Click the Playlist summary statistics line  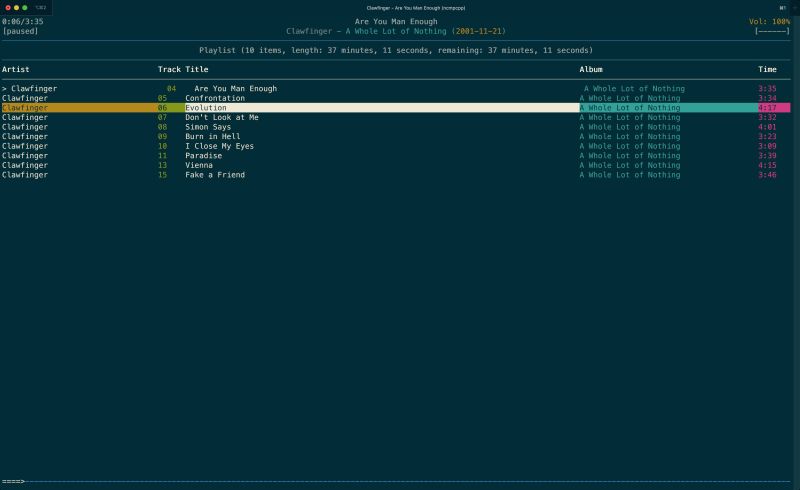[396, 51]
